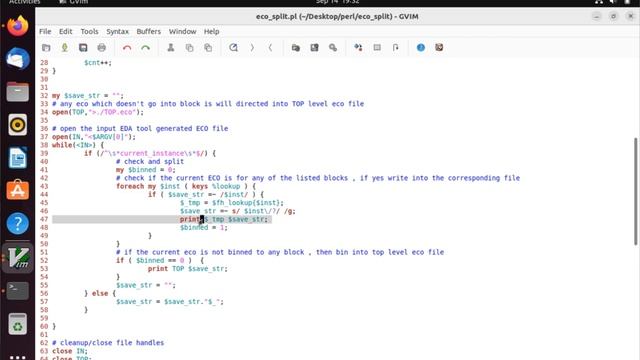The width and height of the screenshot is (640, 360).
Task: Click the Save all files toolbar icon
Action: [83, 48]
